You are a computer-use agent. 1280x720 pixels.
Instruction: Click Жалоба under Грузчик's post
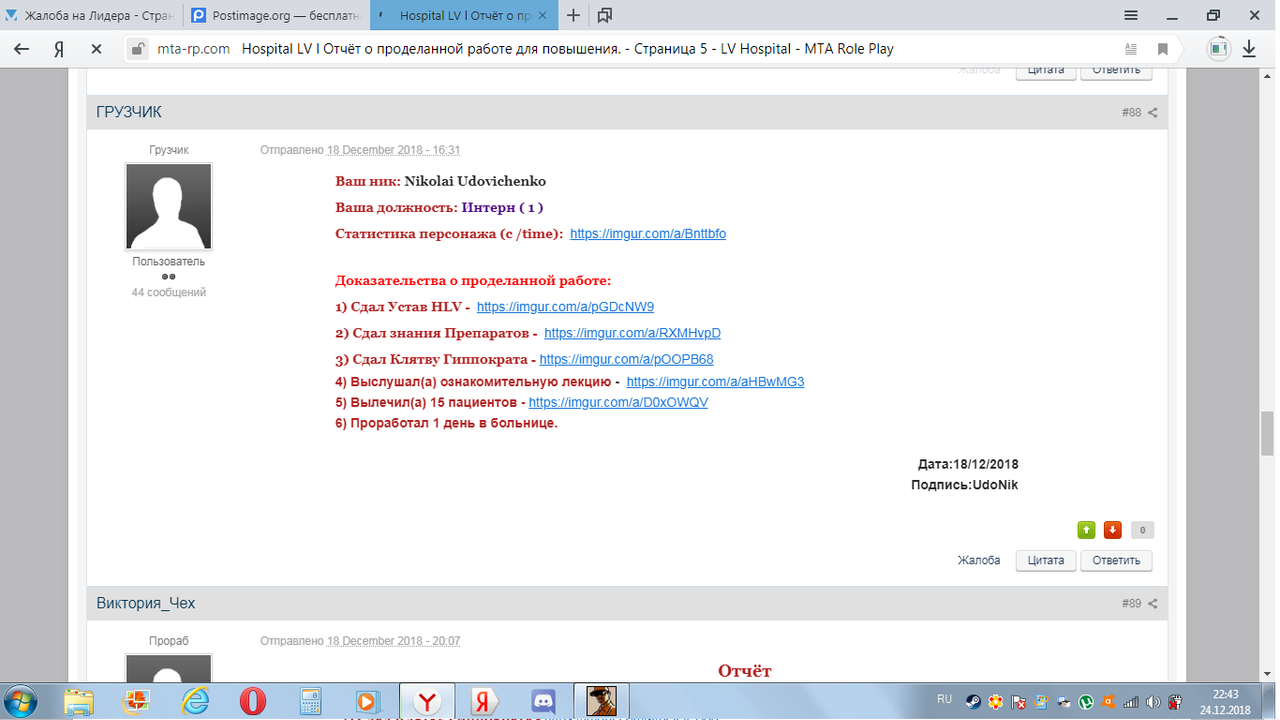tap(979, 561)
